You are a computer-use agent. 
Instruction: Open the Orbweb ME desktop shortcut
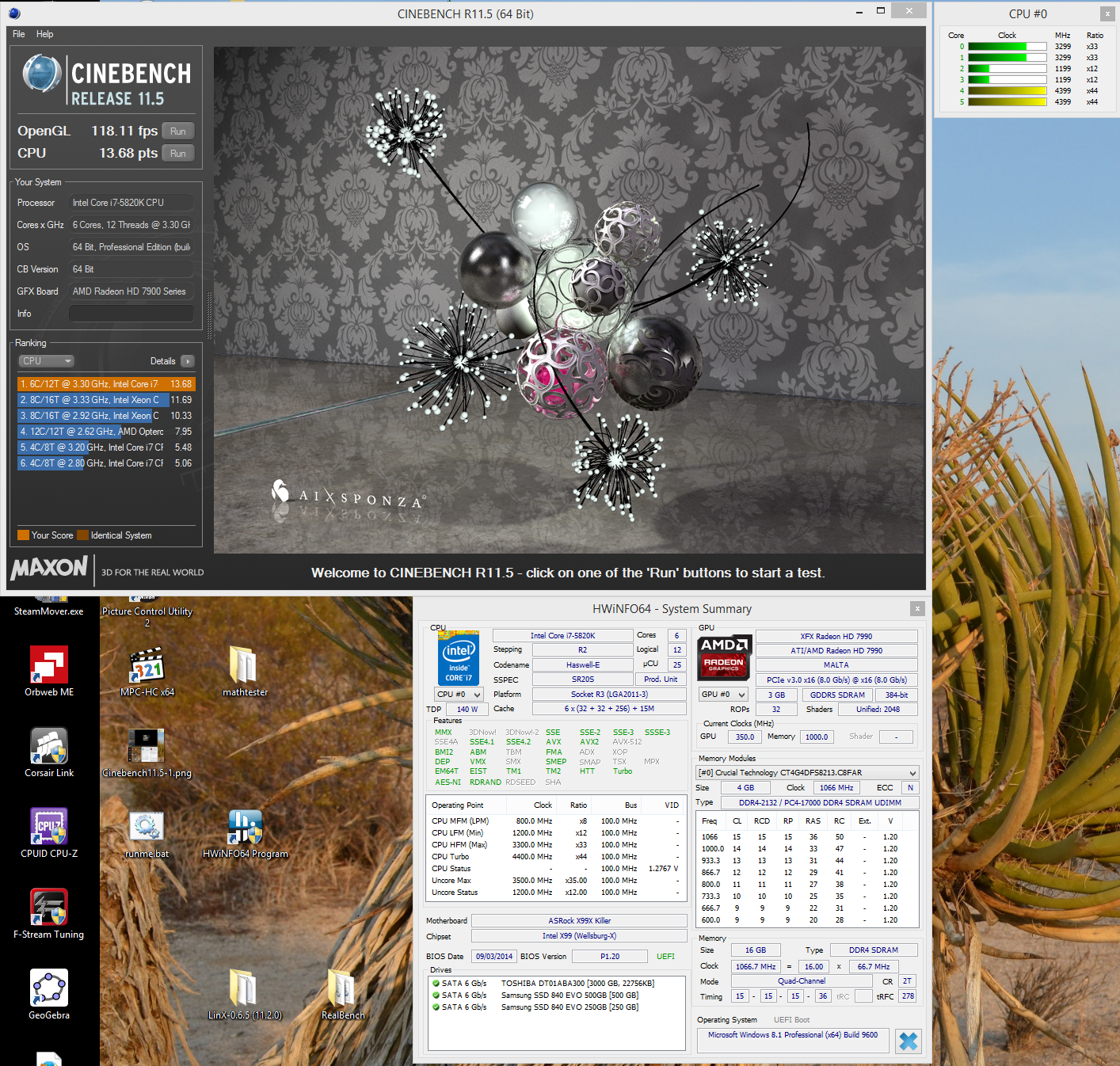point(48,665)
